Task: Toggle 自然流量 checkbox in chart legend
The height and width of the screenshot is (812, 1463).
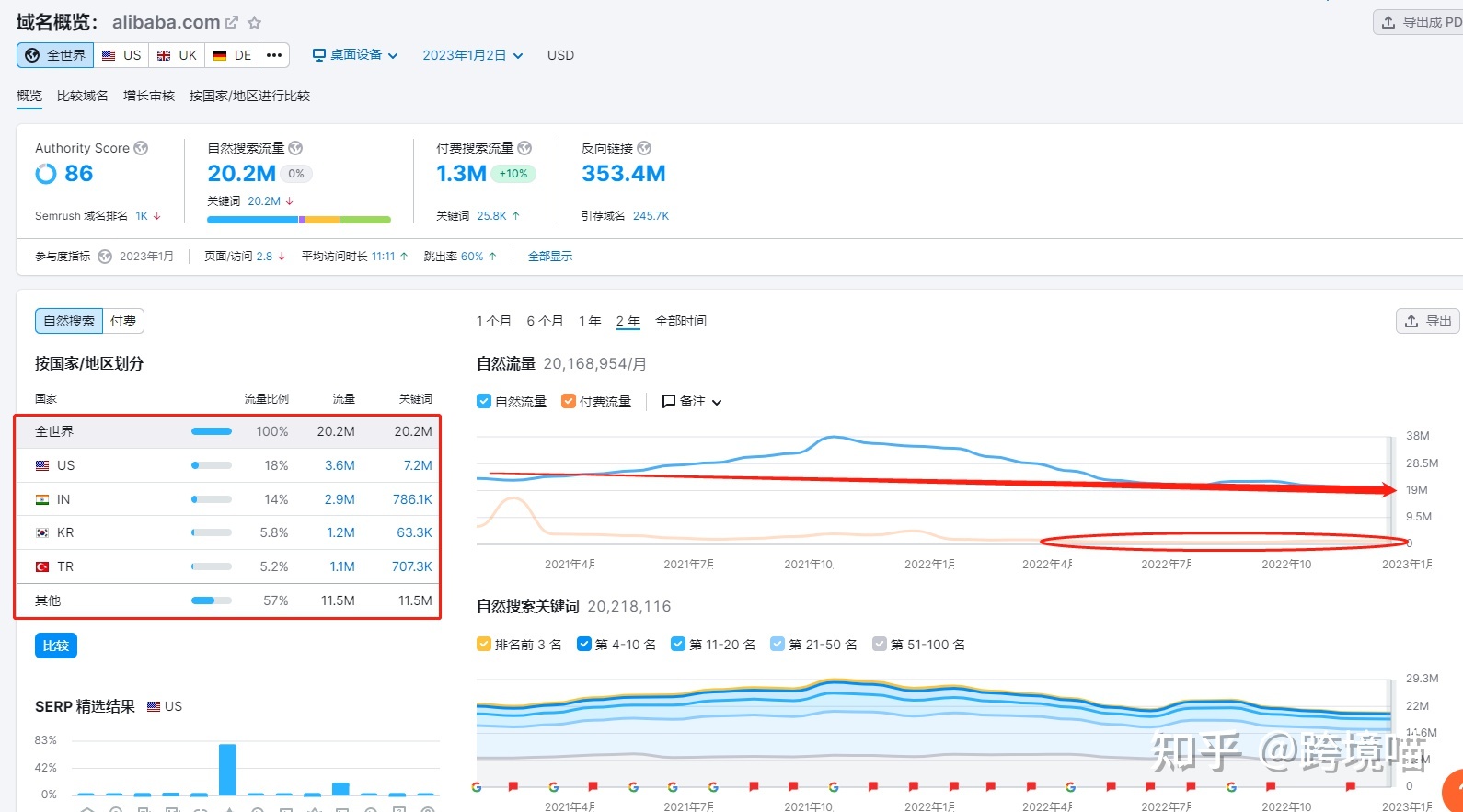Action: click(x=484, y=401)
